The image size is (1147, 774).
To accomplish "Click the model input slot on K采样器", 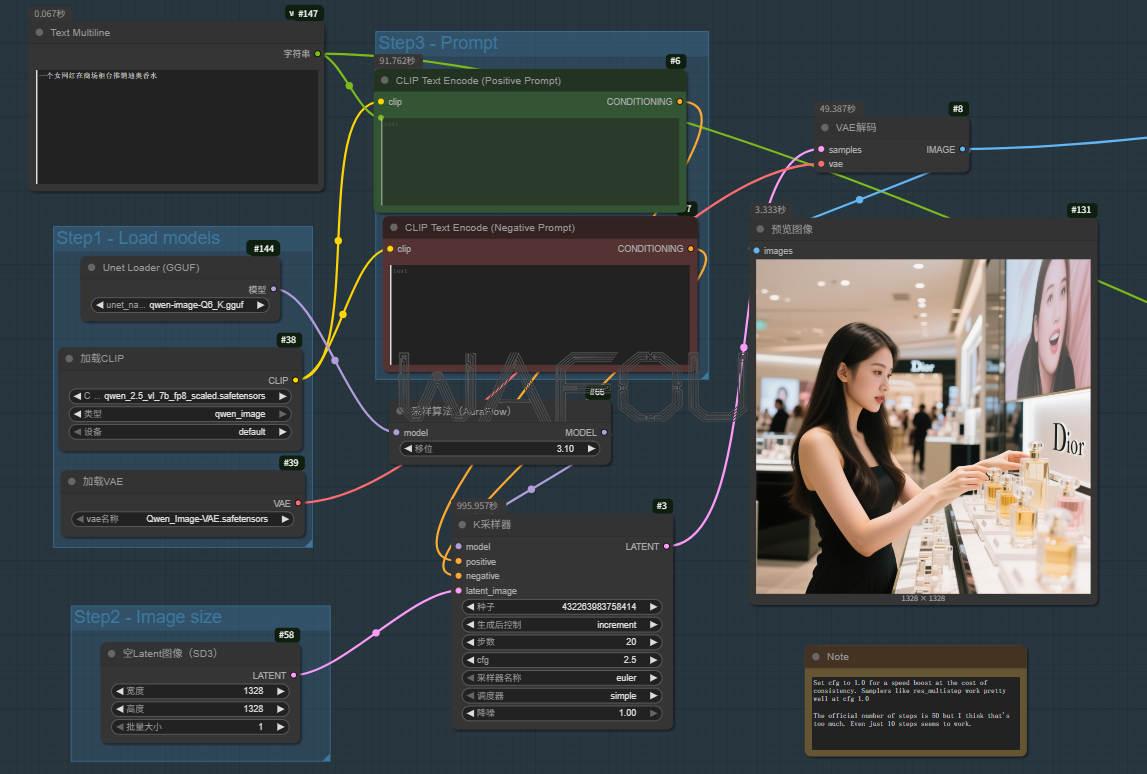I will pyautogui.click(x=459, y=546).
